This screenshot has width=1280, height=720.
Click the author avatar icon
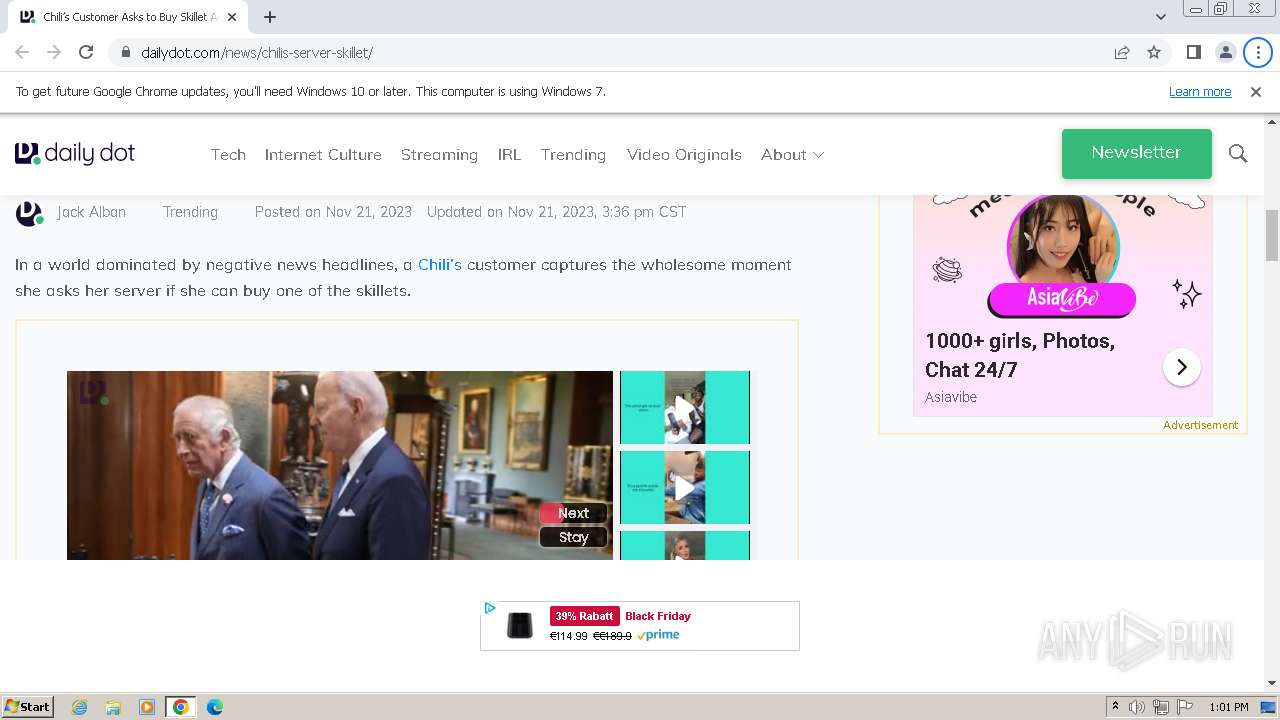(29, 213)
